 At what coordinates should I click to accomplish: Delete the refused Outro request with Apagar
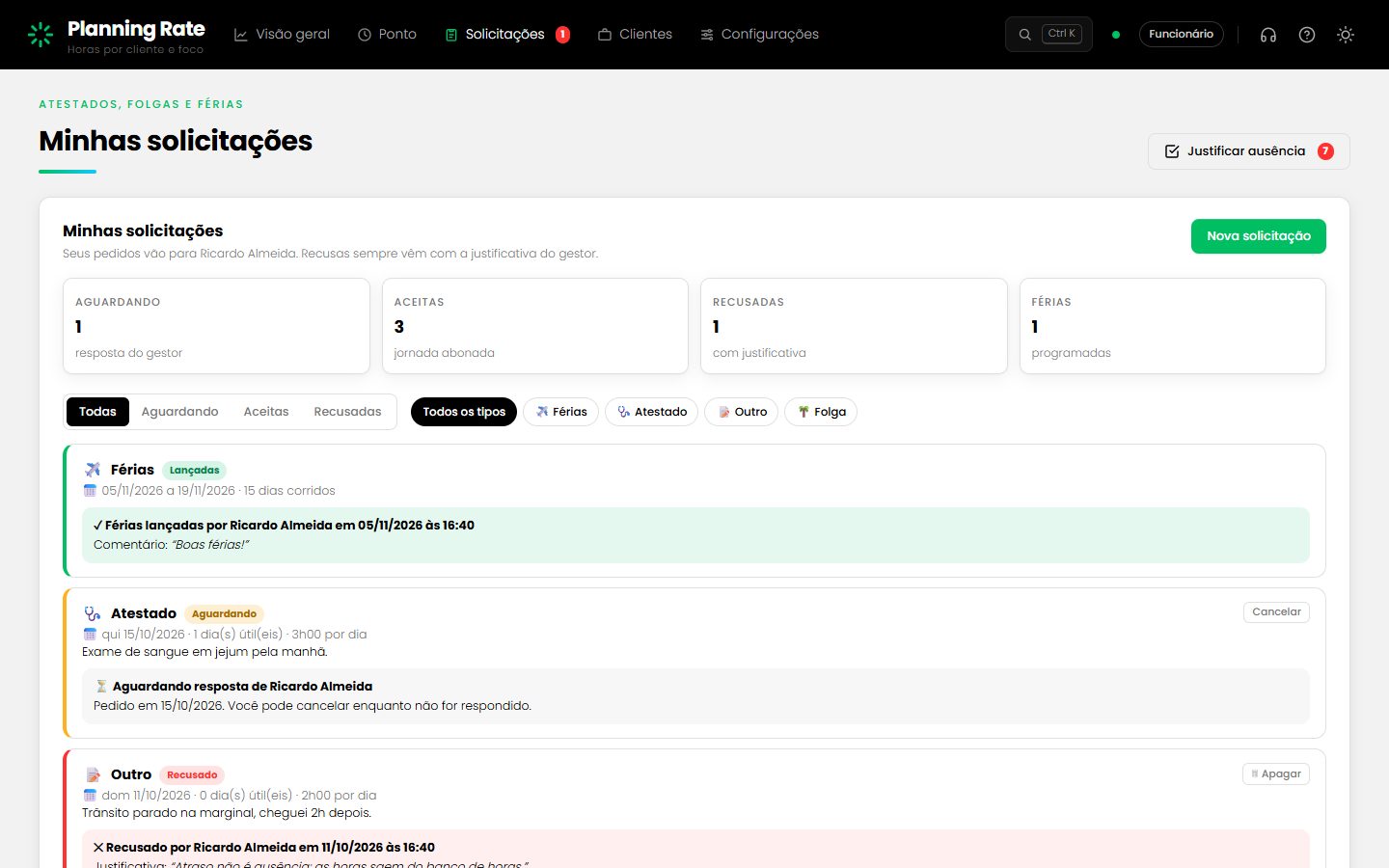tap(1275, 774)
